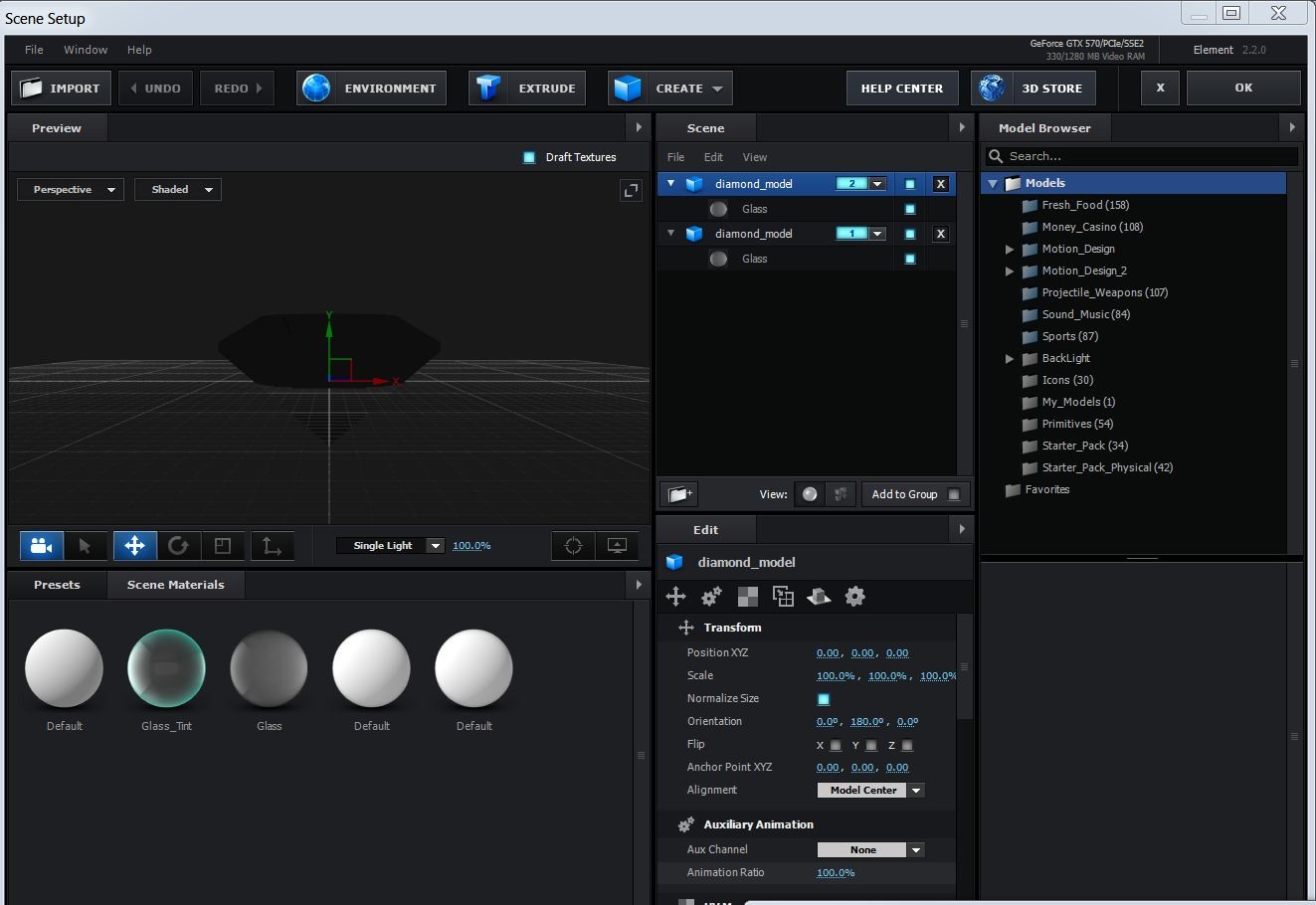Click the Undo button
Viewport: 1316px width, 905px height.
(155, 89)
